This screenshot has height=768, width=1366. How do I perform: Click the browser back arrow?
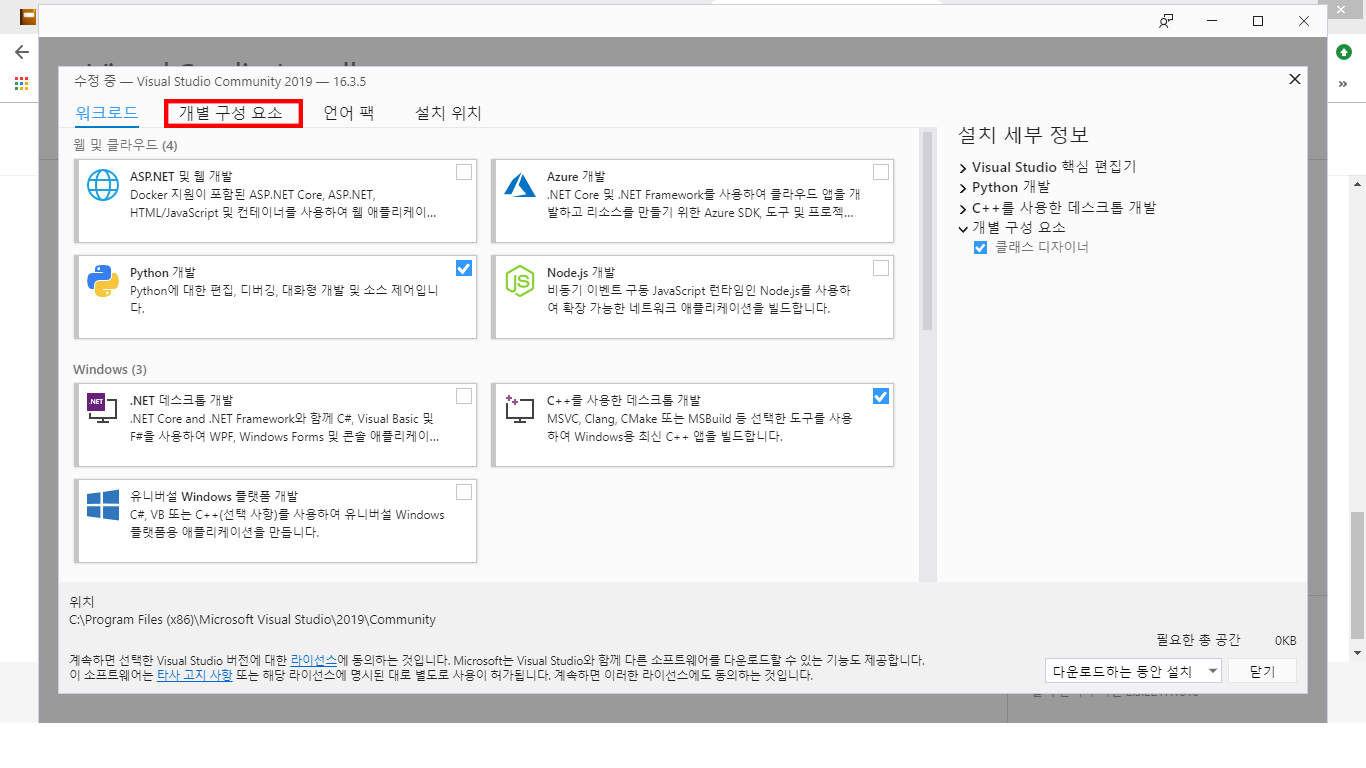(x=22, y=52)
